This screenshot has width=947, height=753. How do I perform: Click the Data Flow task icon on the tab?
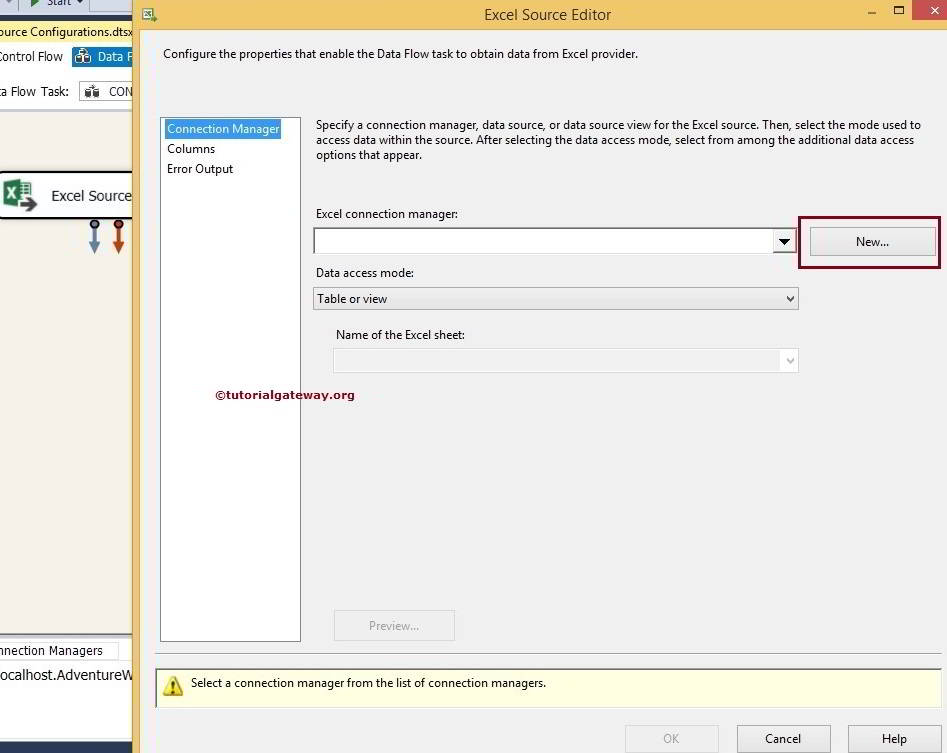[83, 56]
